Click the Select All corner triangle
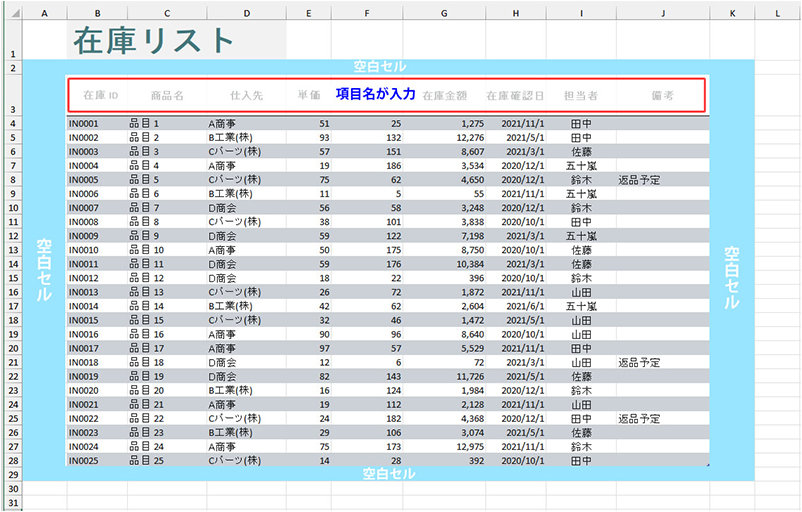The image size is (802, 512). point(15,14)
